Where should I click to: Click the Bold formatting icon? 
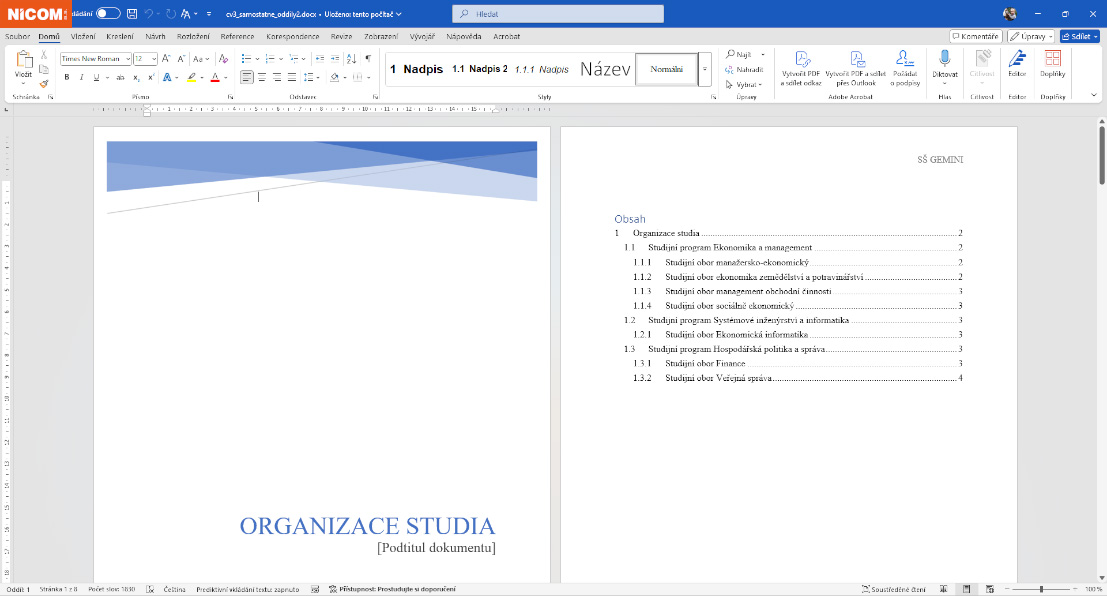point(66,77)
